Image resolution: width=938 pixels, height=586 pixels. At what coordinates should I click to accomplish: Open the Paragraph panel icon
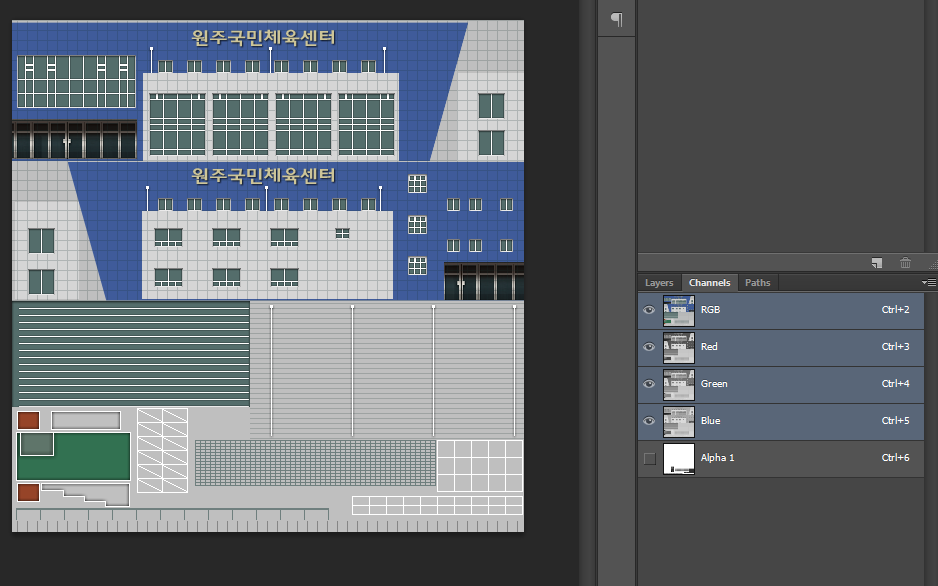tap(616, 19)
